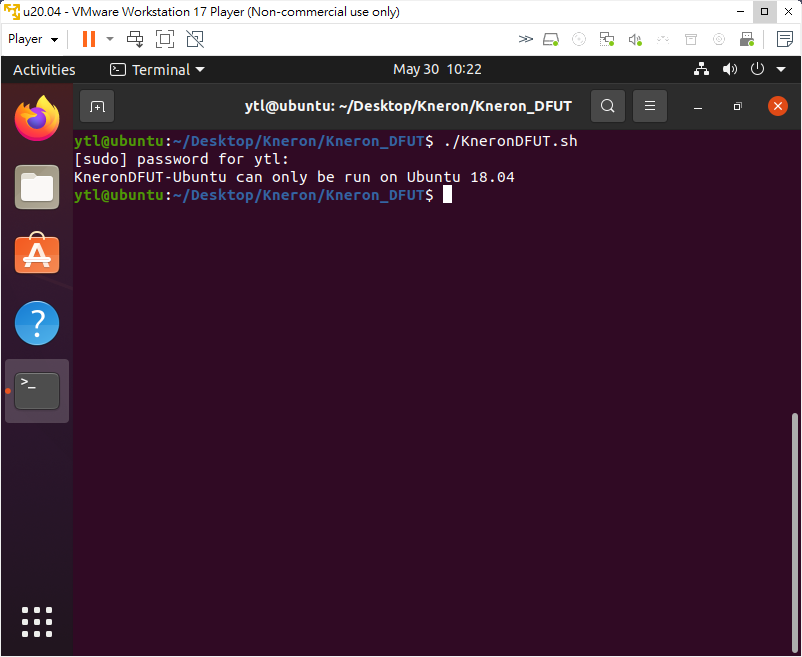Enter full screen mode icon
The image size is (802, 657).
point(165,39)
